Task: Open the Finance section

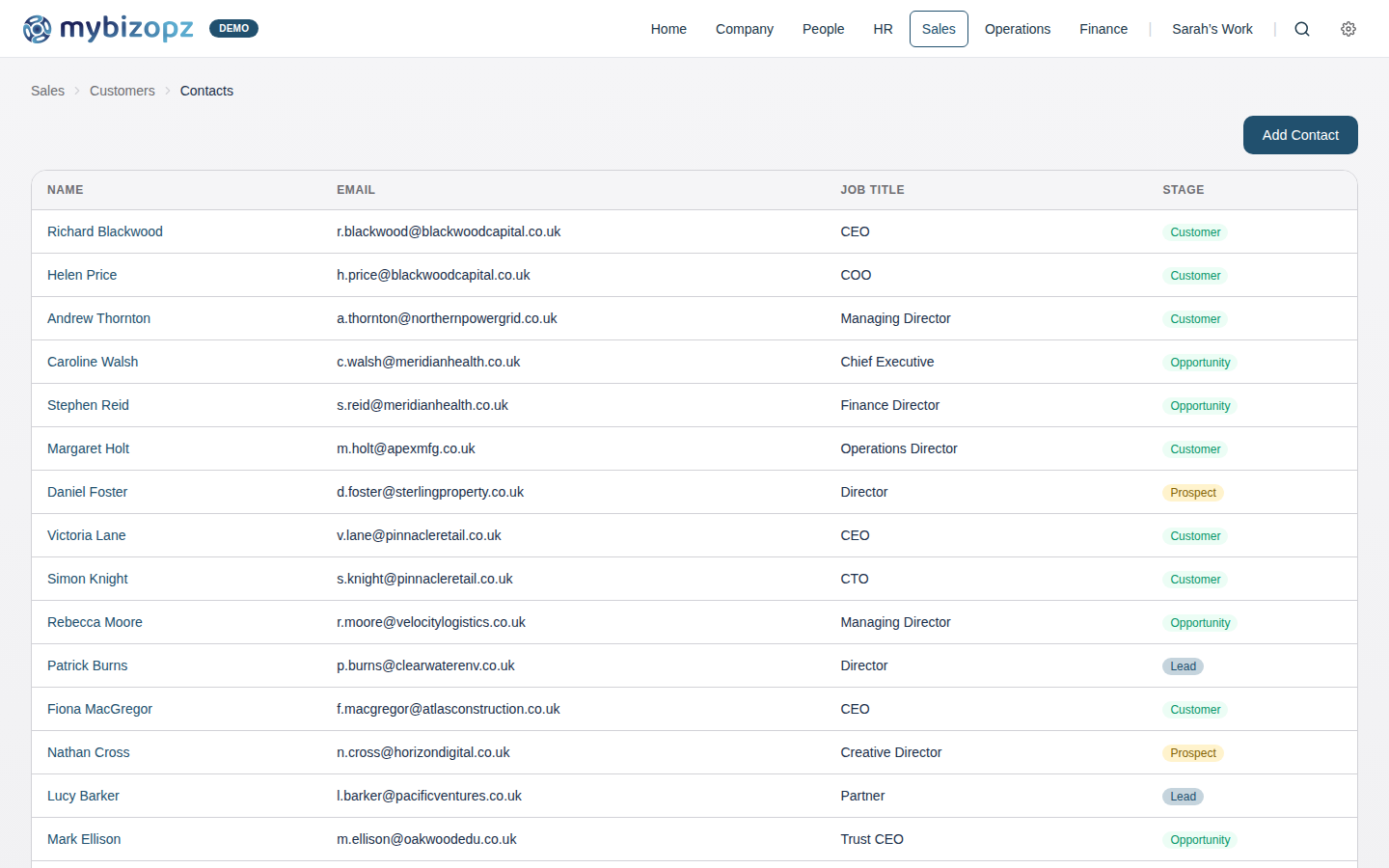Action: point(1103,29)
